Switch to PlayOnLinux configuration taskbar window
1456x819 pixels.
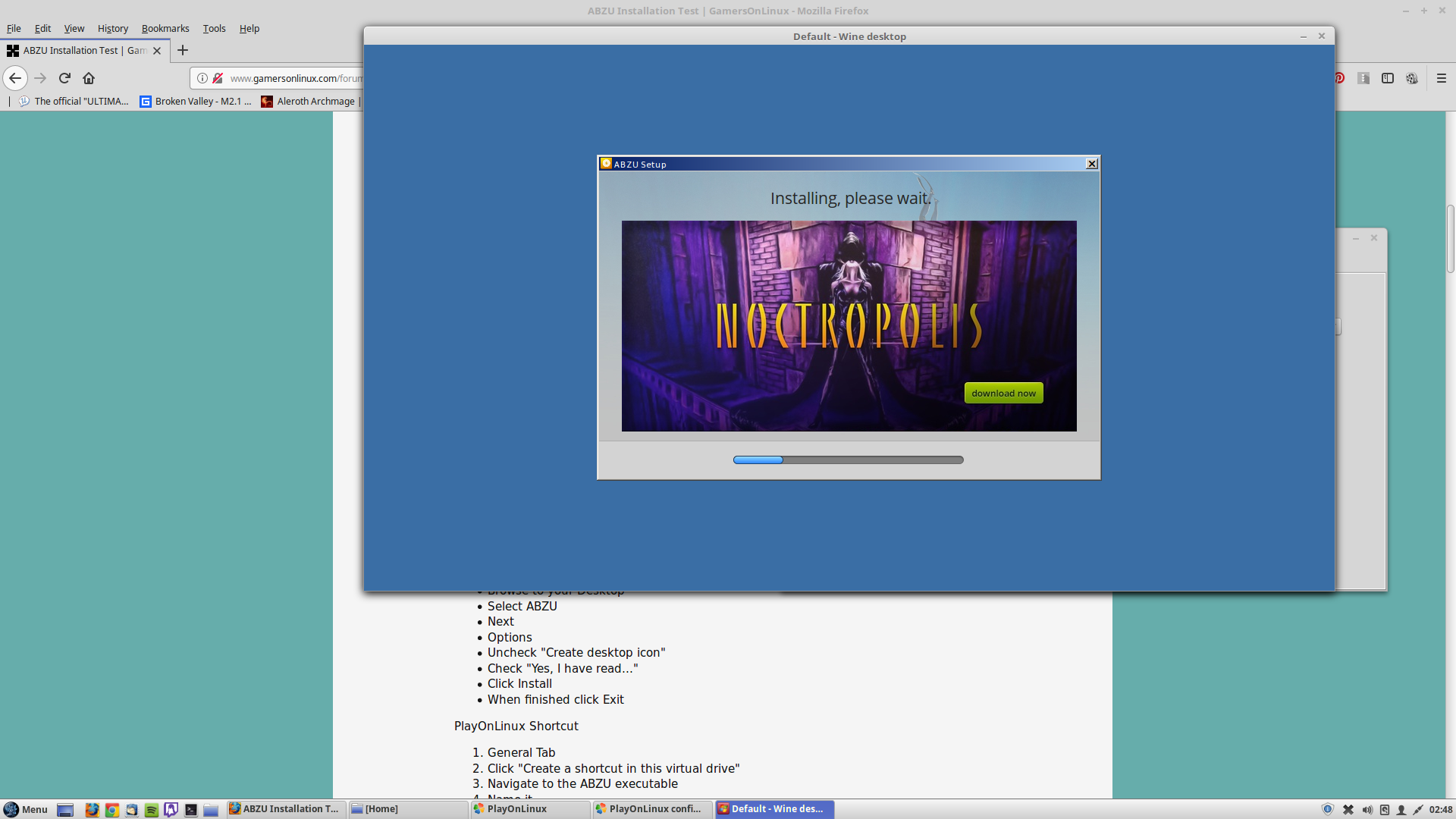tap(652, 809)
